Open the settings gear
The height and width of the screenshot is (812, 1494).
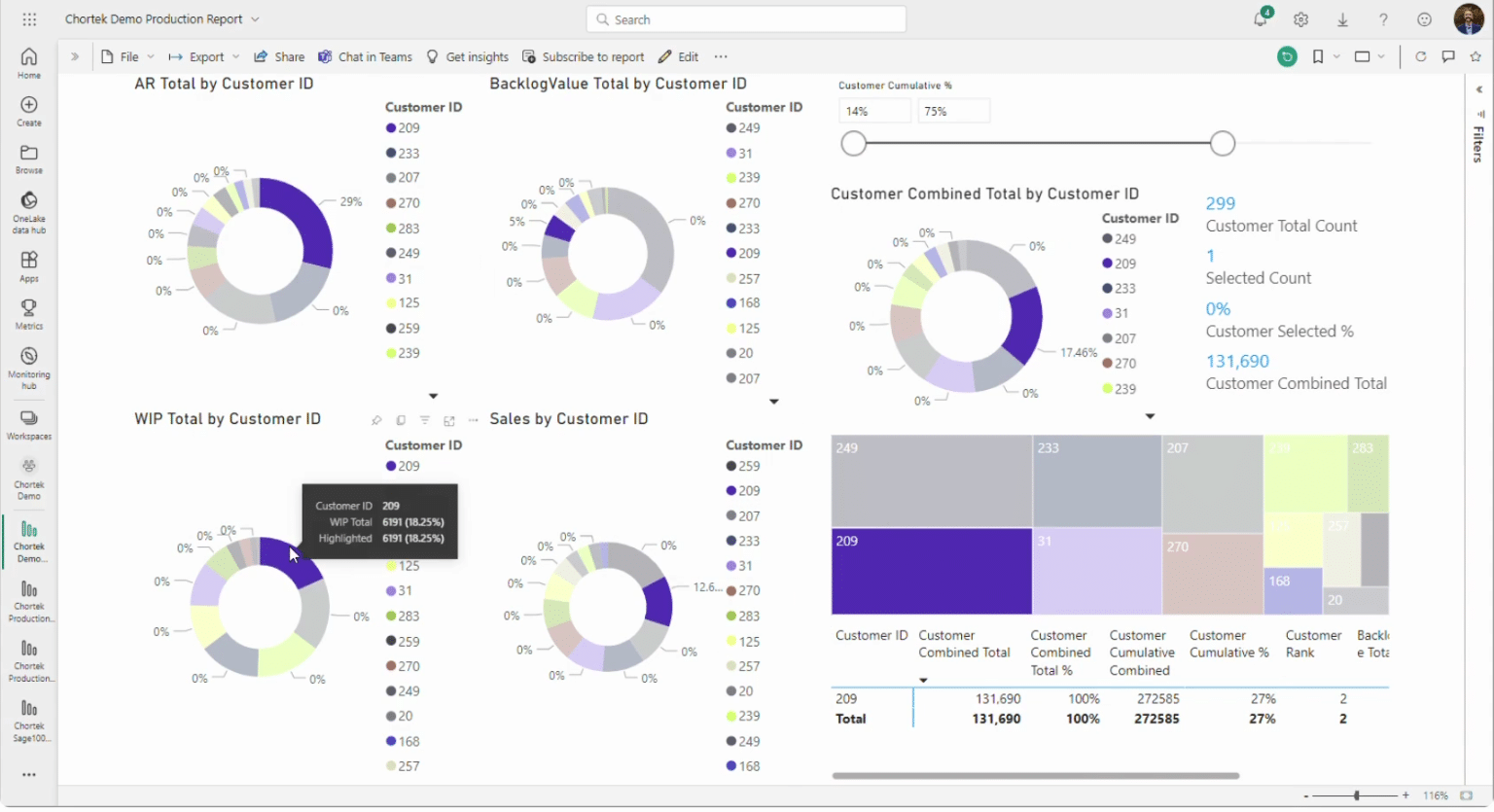(x=1301, y=19)
